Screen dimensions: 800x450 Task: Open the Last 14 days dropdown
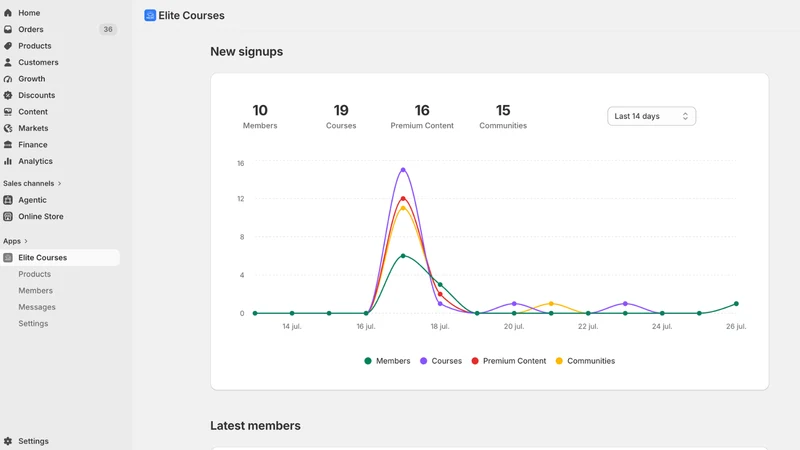coord(651,116)
